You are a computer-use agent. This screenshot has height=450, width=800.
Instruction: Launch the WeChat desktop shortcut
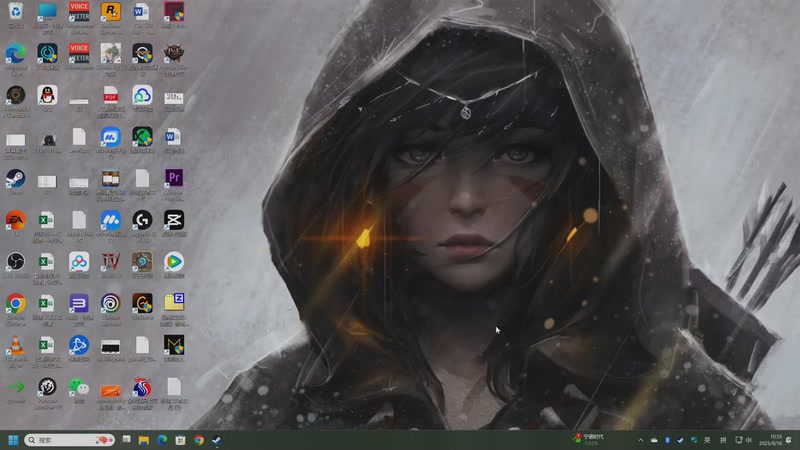[79, 388]
